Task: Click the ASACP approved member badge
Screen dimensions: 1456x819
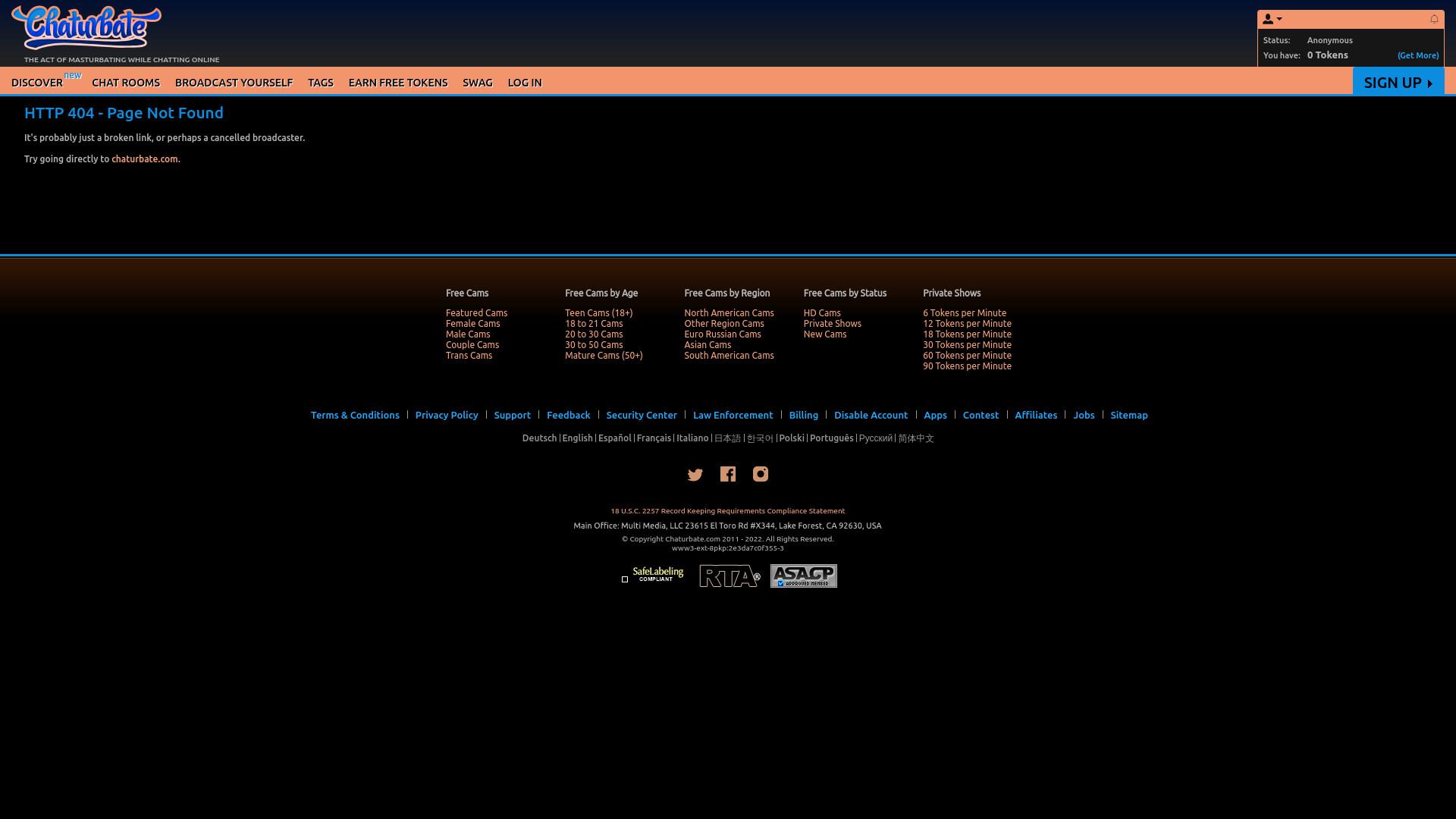Action: (x=804, y=576)
